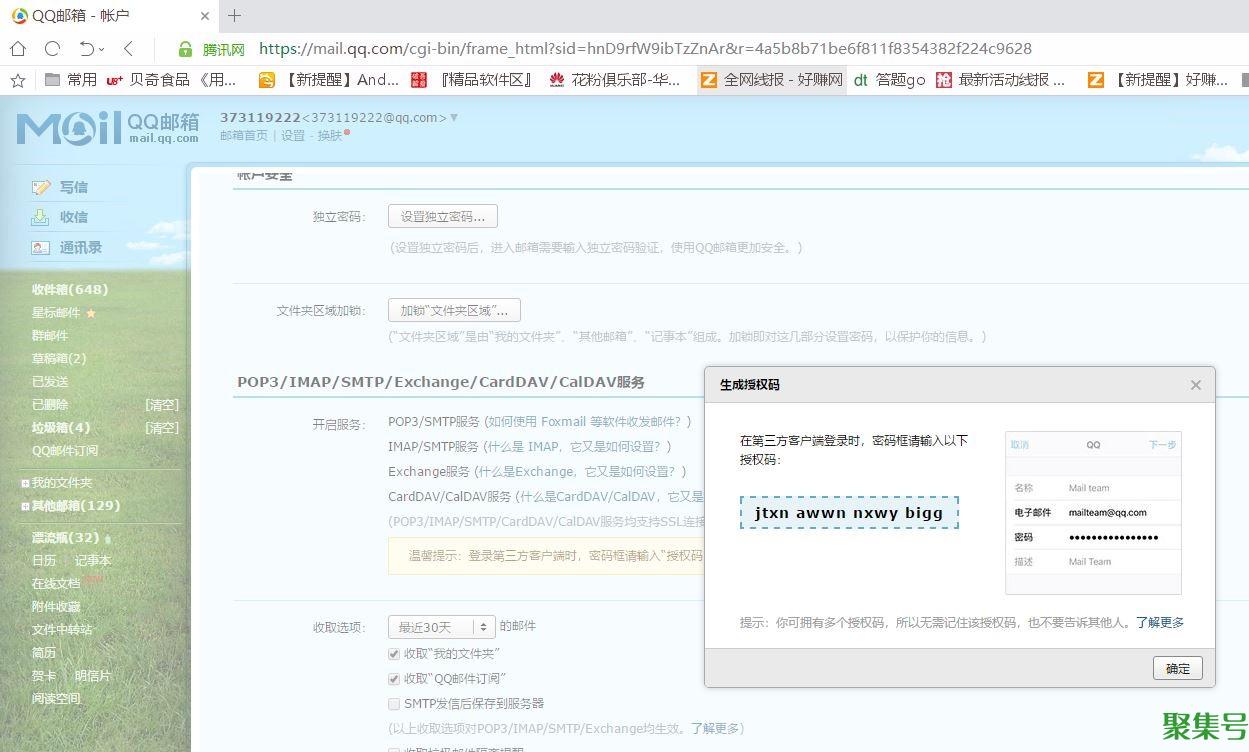Open a new browser tab

coord(234,15)
